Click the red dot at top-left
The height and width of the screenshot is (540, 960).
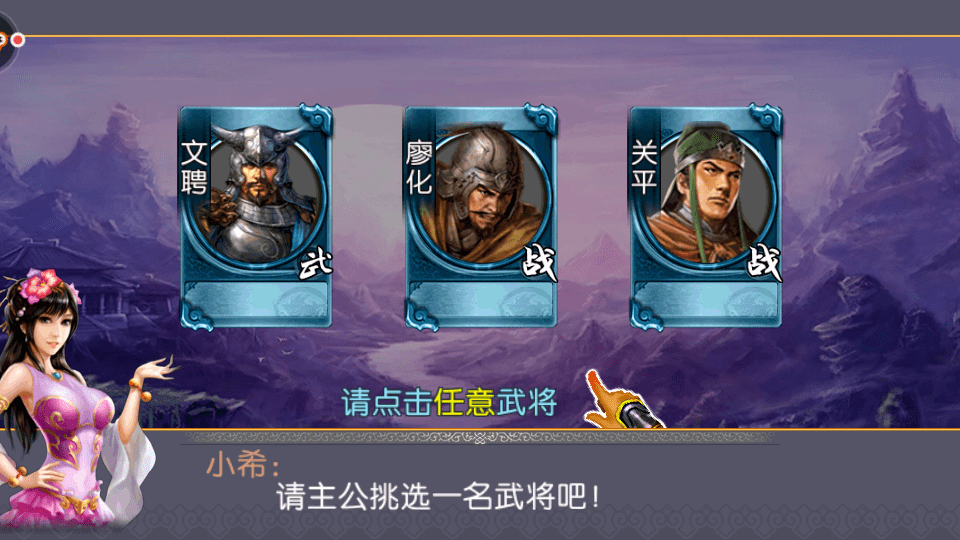click(18, 40)
